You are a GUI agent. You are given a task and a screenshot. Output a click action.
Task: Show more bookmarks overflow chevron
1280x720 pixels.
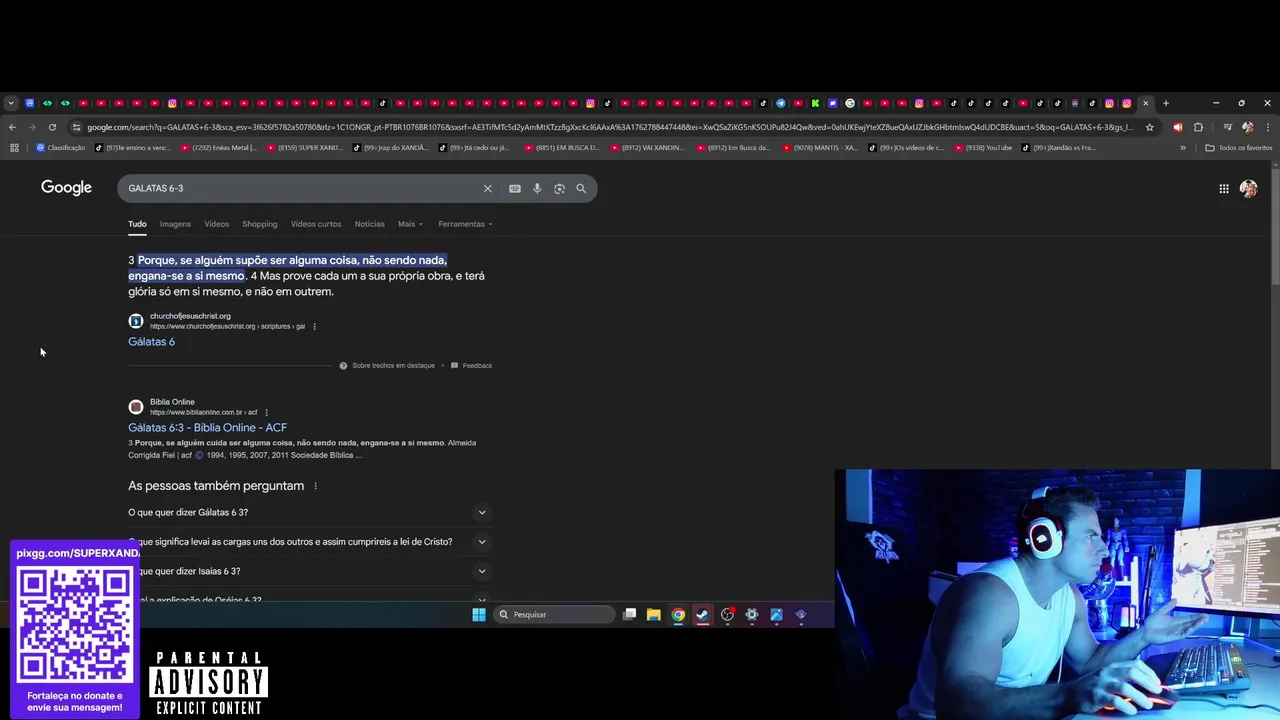[x=1183, y=148]
